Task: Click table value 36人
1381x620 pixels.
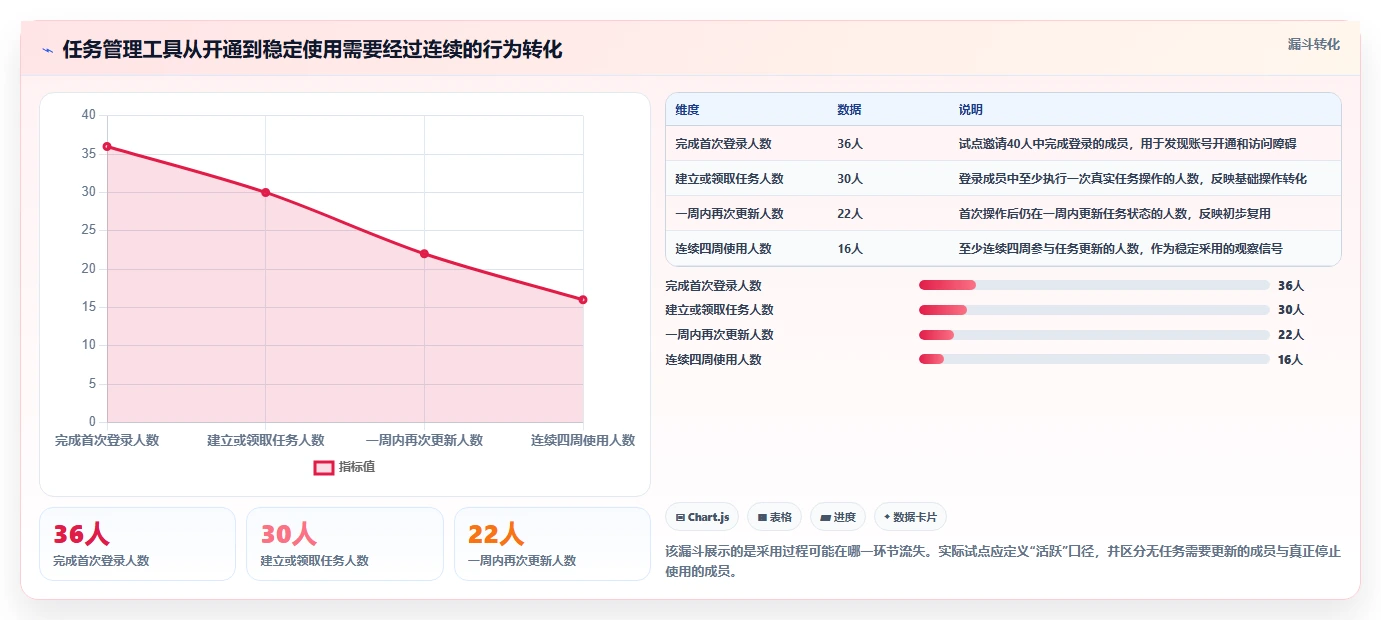Action: tap(850, 144)
